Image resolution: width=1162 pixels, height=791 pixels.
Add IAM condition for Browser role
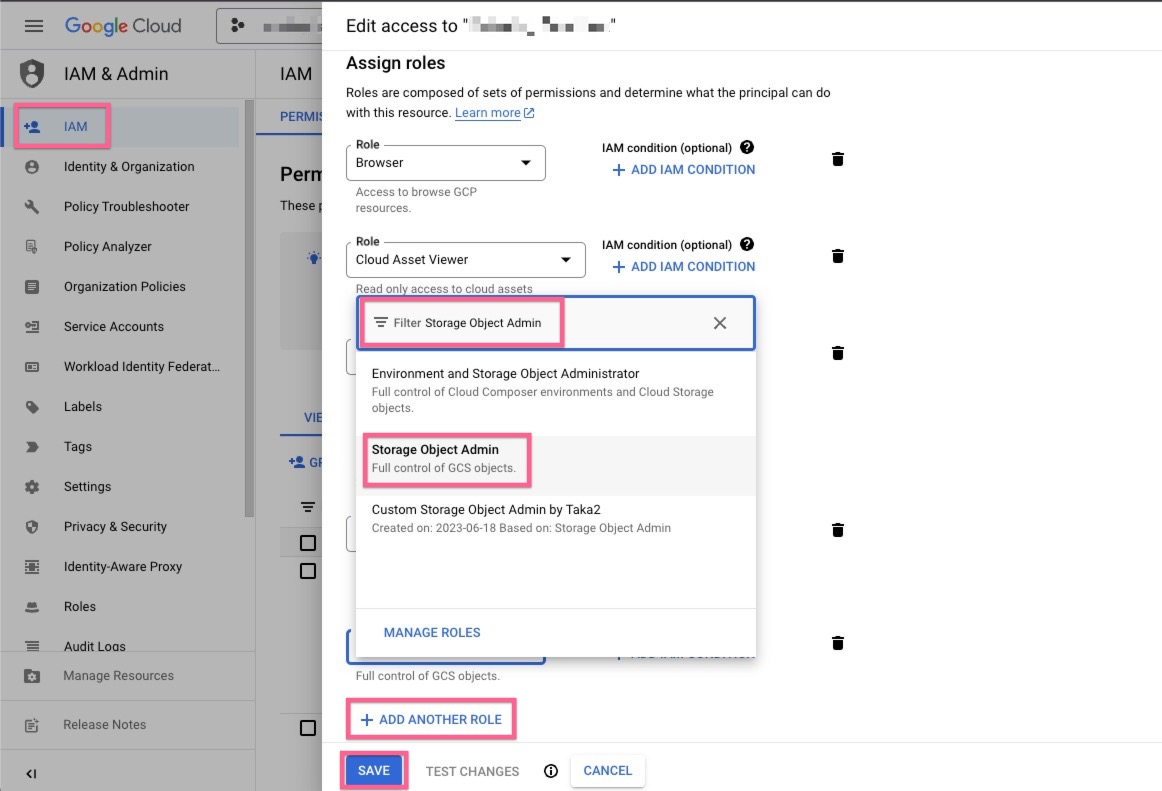pos(684,170)
